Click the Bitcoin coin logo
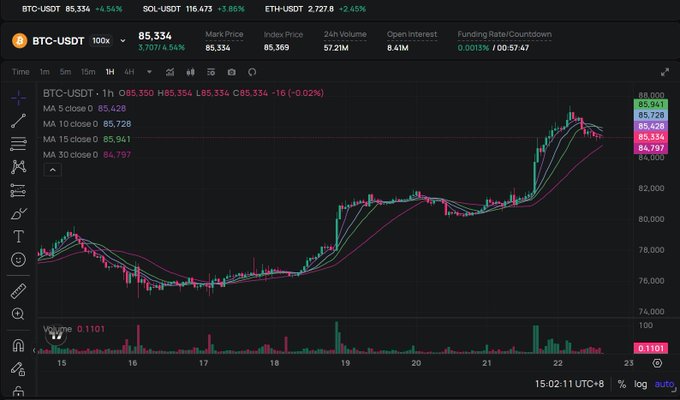This screenshot has width=680, height=400. (19, 41)
